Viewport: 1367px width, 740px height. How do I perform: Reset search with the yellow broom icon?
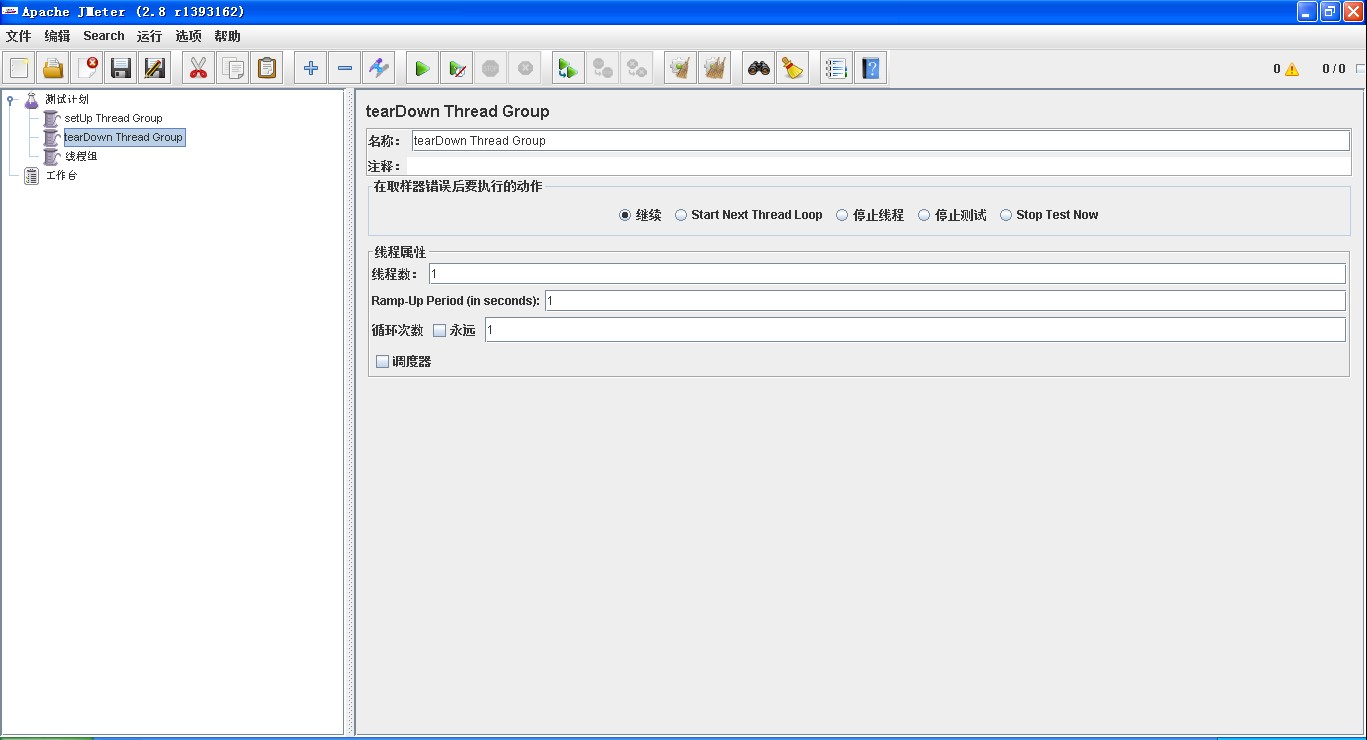coord(793,68)
